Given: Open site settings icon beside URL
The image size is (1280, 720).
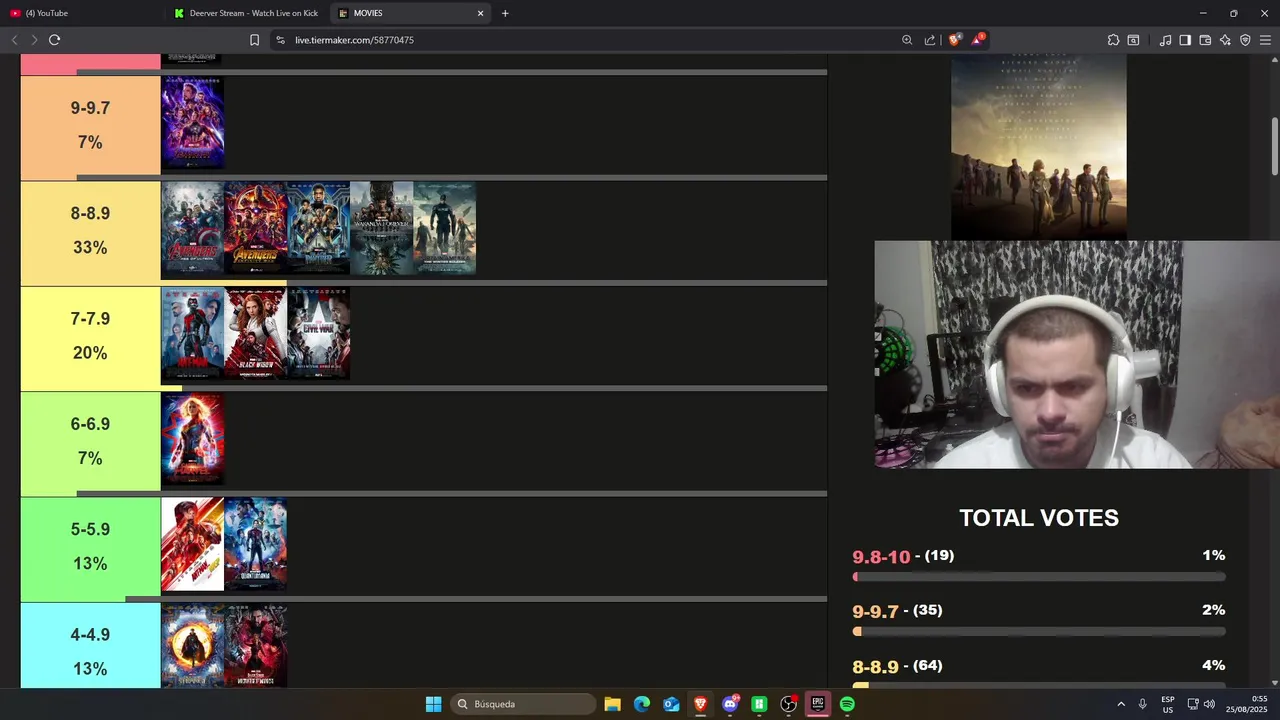Looking at the screenshot, I should tap(280, 40).
